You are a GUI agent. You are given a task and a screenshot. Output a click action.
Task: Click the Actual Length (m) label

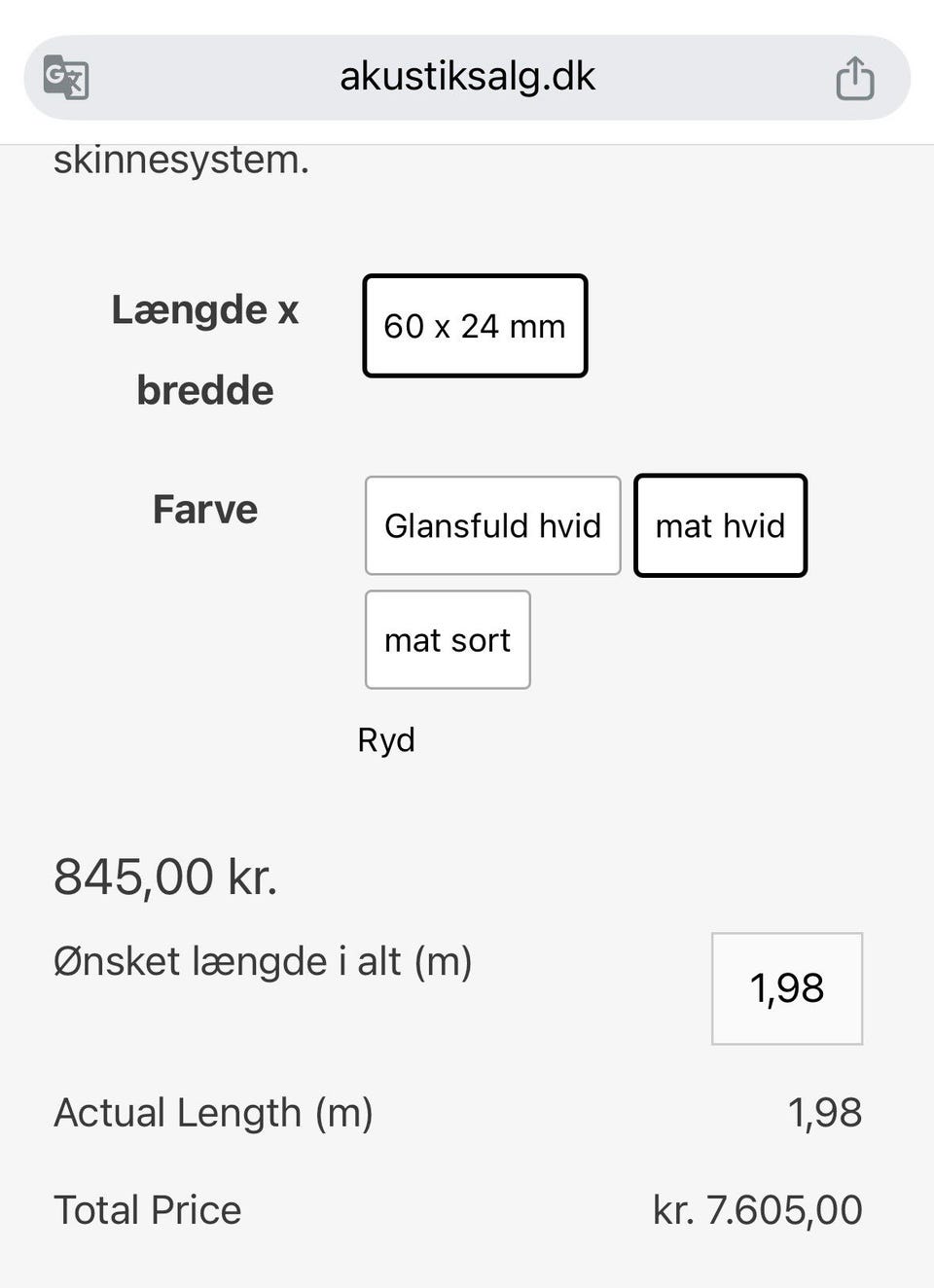click(213, 1113)
